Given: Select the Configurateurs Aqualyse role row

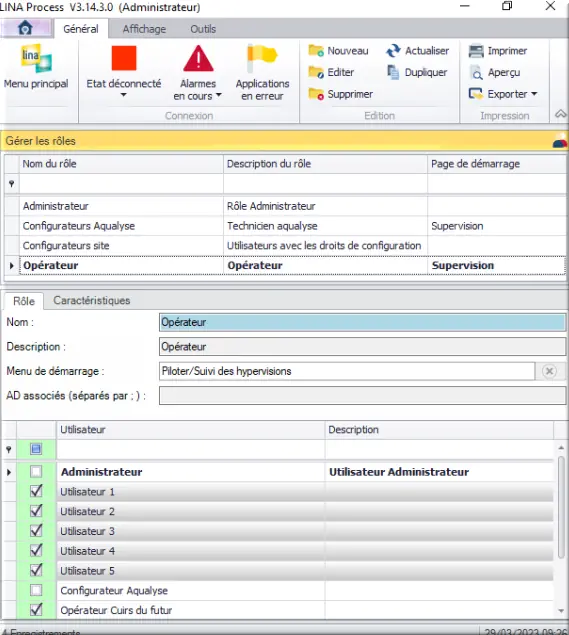Looking at the screenshot, I should point(285,226).
